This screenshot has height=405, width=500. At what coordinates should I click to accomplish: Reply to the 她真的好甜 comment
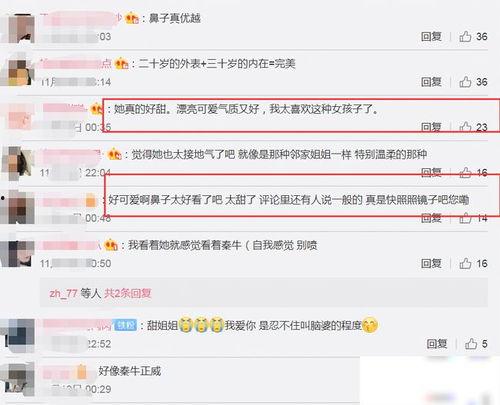click(431, 127)
